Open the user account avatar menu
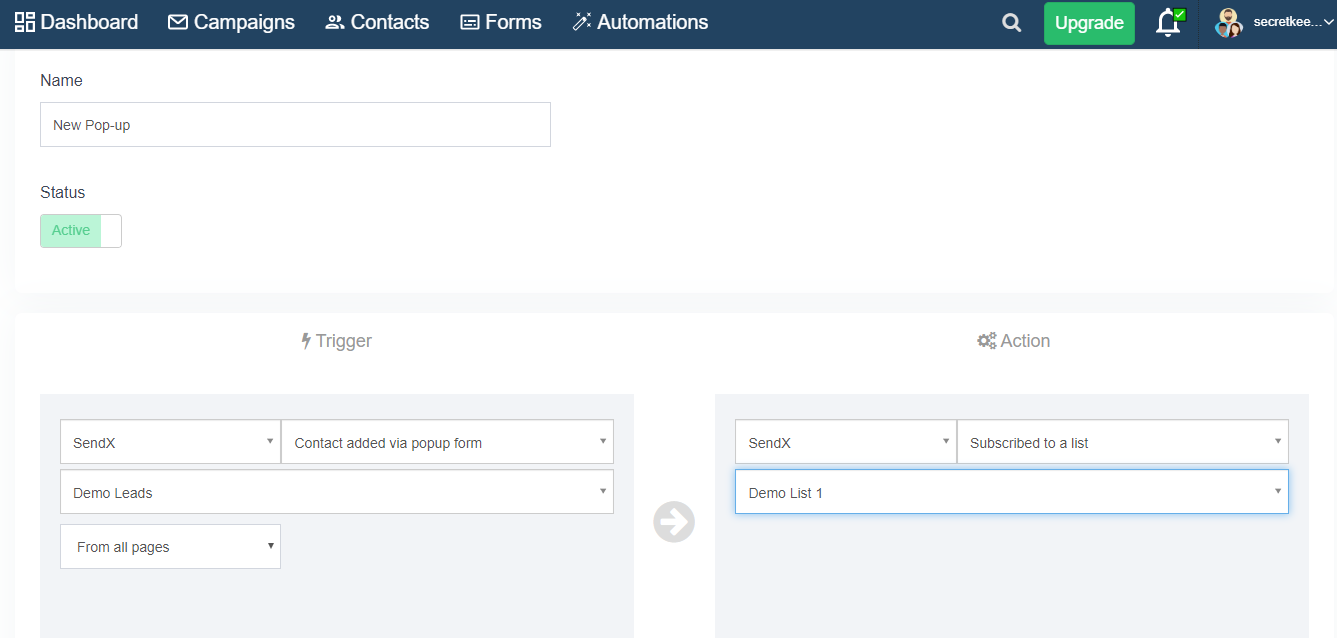Viewport: 1337px width, 638px height. [x=1228, y=23]
